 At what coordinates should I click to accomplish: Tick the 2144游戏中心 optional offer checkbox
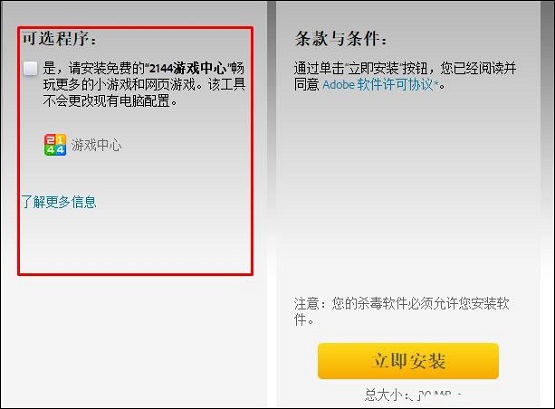[x=30, y=68]
